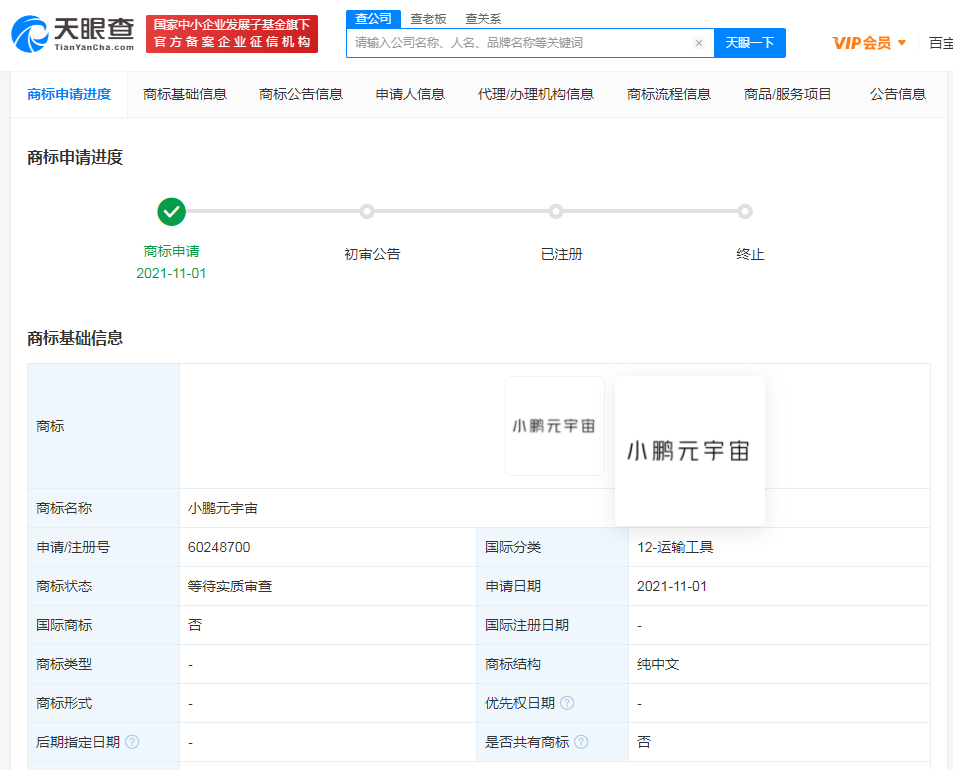
Task: Select the 12-运输工具 classification value
Action: (675, 547)
